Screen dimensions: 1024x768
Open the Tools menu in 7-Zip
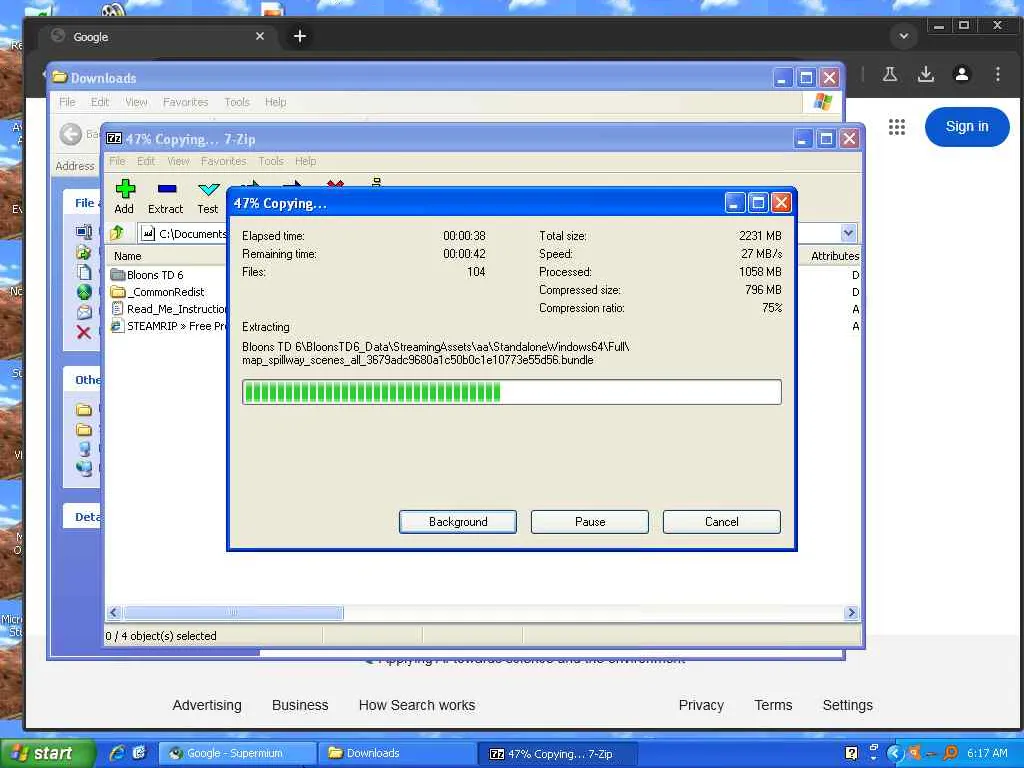[270, 161]
